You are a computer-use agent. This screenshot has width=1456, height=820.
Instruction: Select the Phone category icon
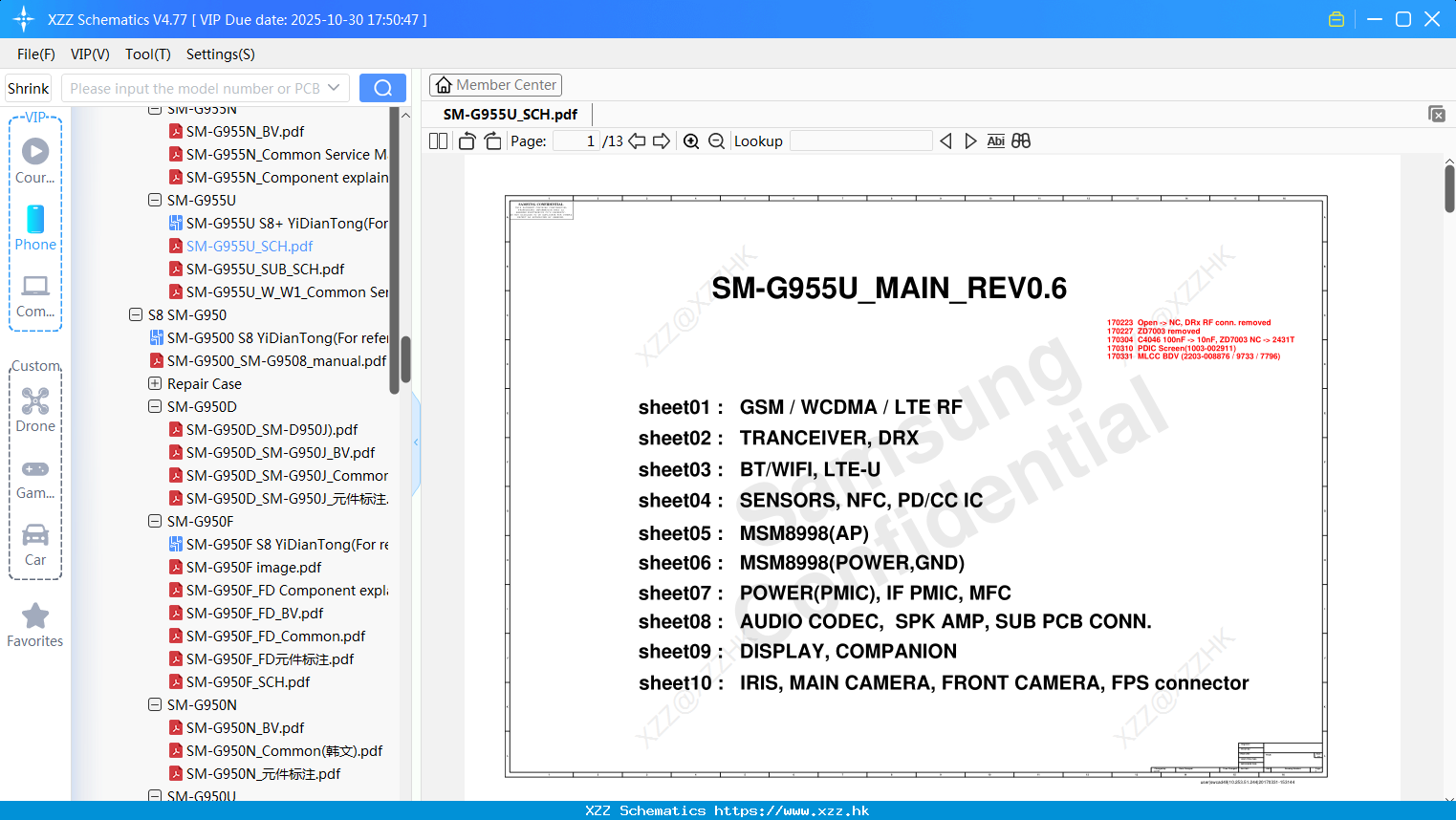(35, 227)
